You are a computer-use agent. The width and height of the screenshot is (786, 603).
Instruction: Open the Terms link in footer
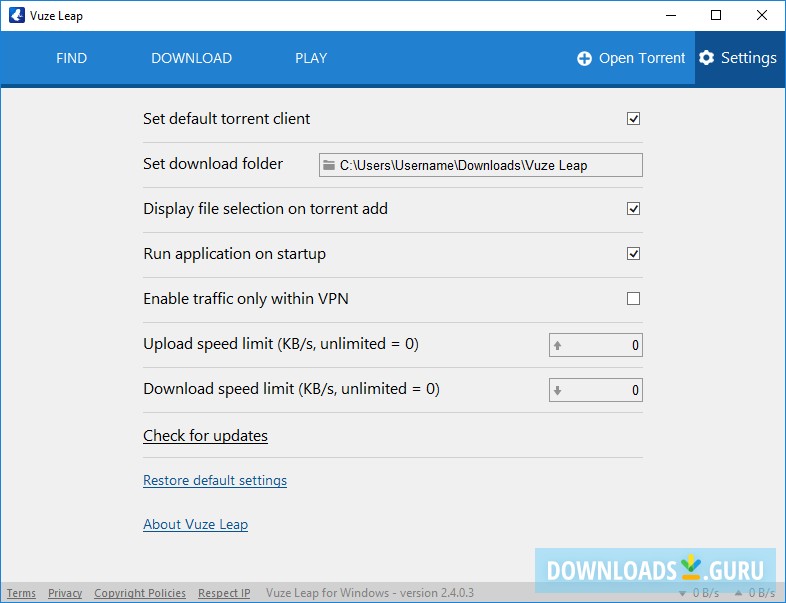click(21, 593)
